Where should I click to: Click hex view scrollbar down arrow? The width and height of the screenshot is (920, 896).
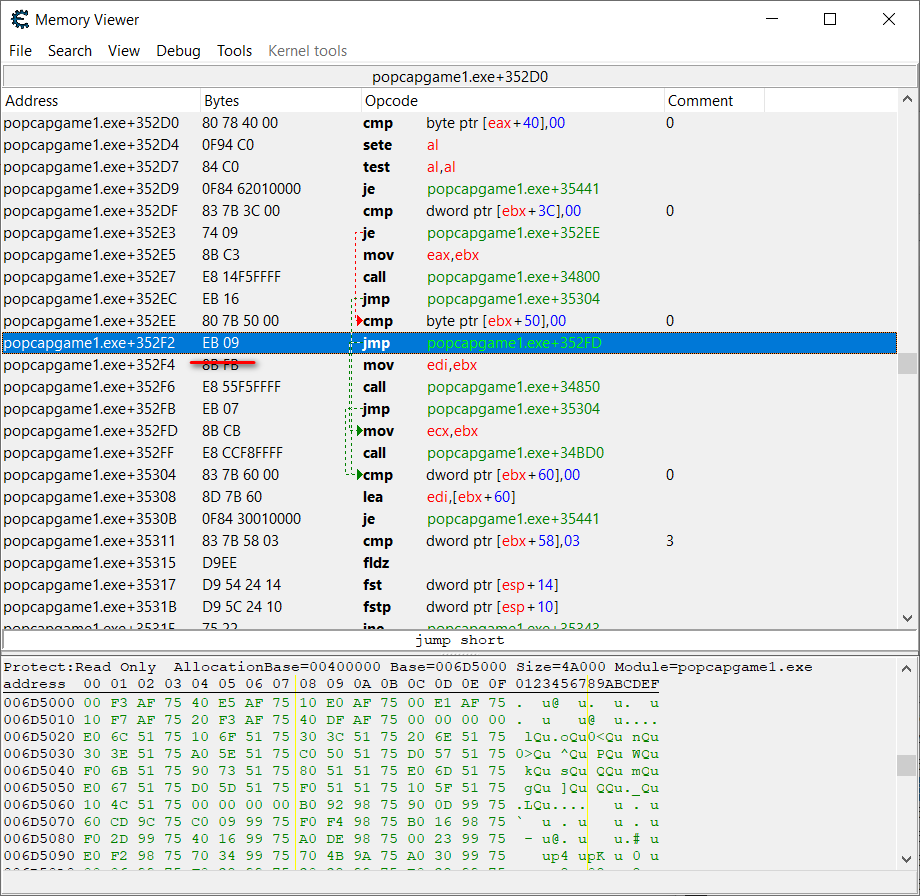(x=907, y=859)
